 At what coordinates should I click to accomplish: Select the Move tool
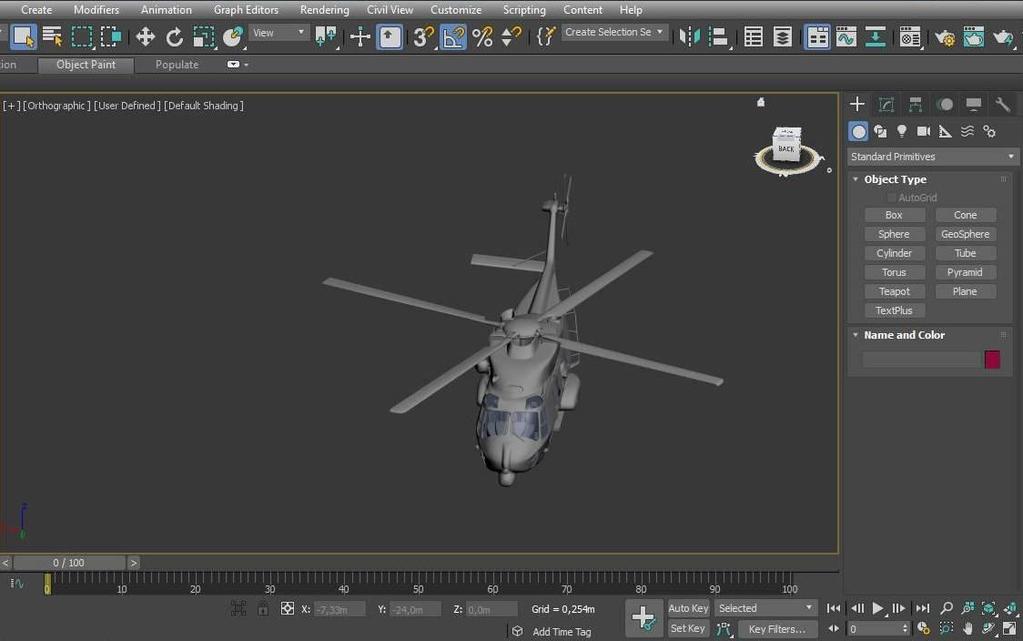coord(145,37)
